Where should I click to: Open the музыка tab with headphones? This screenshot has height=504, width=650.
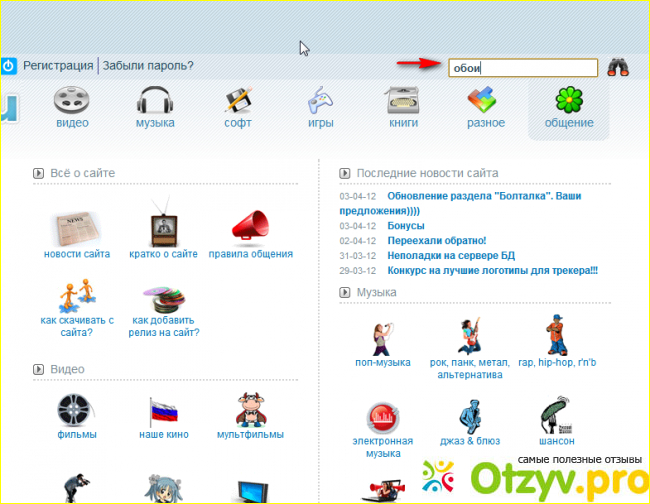[x=155, y=107]
